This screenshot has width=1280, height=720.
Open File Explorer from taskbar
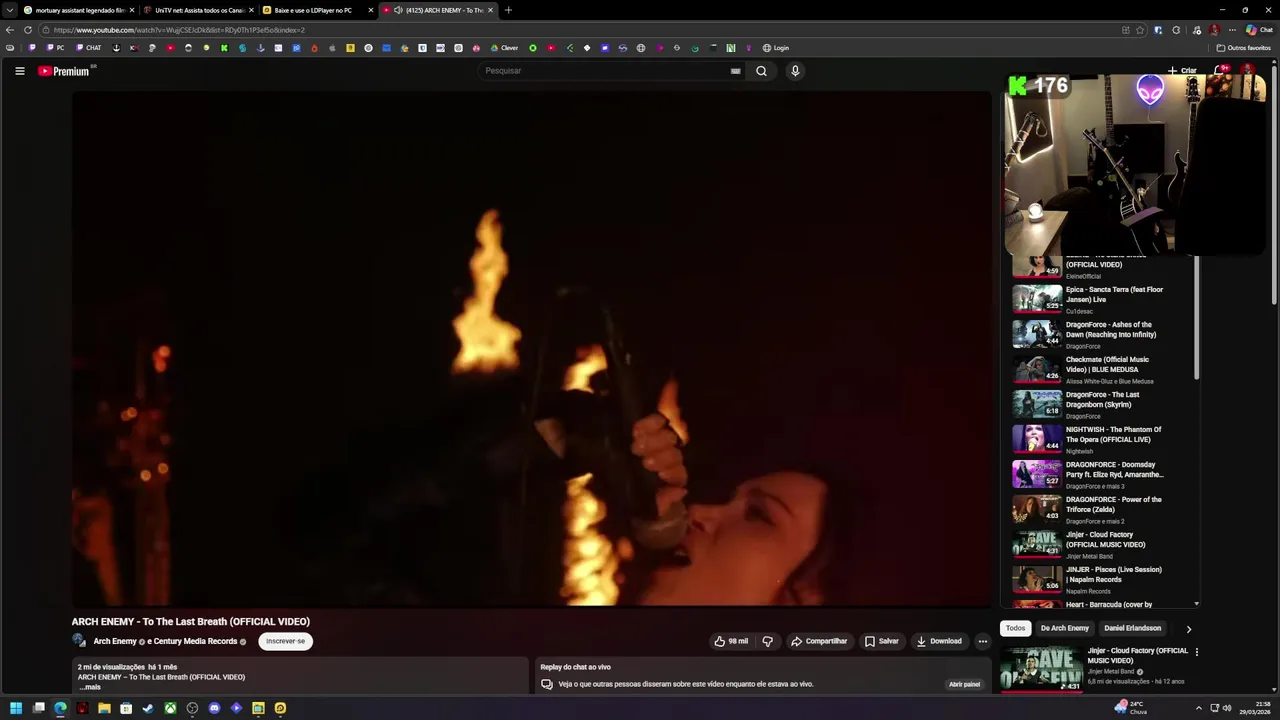pos(104,708)
